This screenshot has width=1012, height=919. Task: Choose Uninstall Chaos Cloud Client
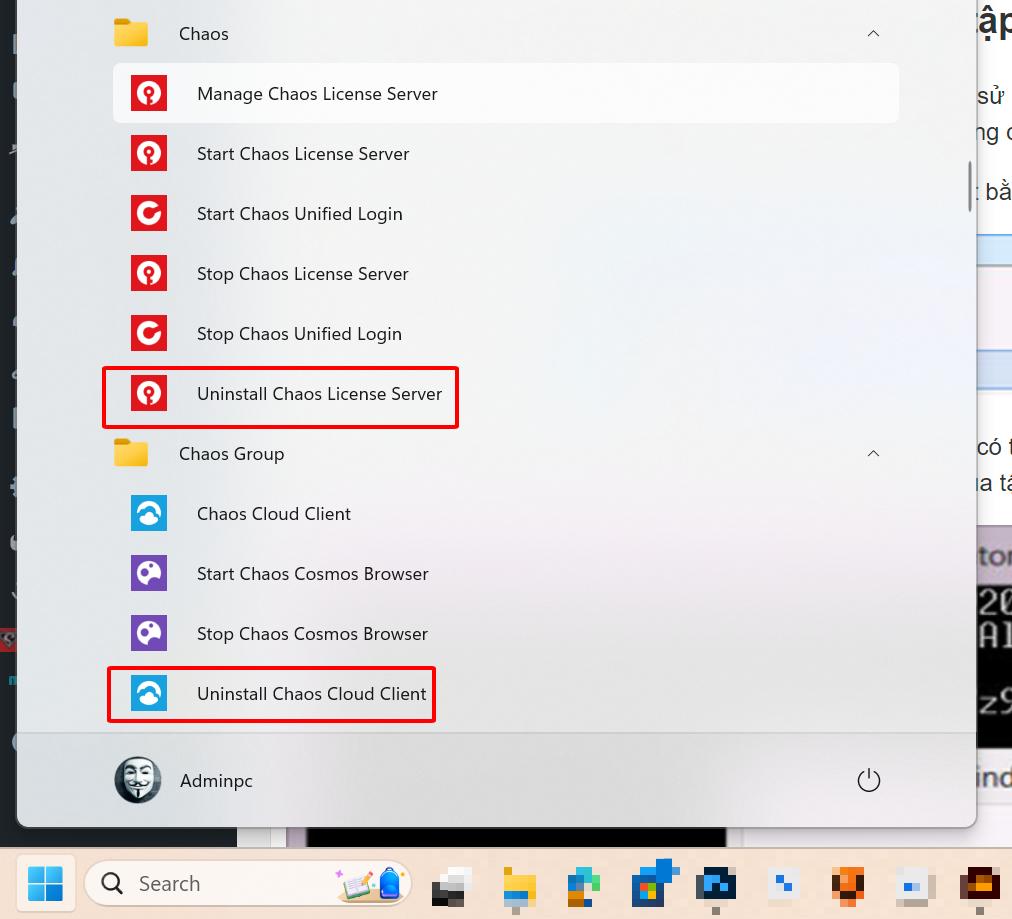(311, 694)
